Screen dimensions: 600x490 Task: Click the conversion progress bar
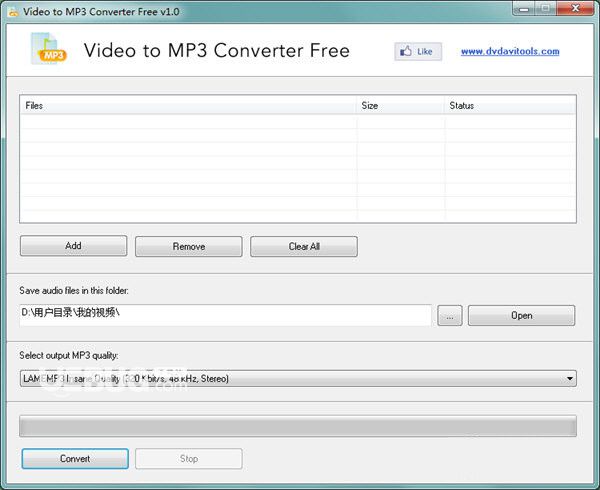(x=298, y=426)
